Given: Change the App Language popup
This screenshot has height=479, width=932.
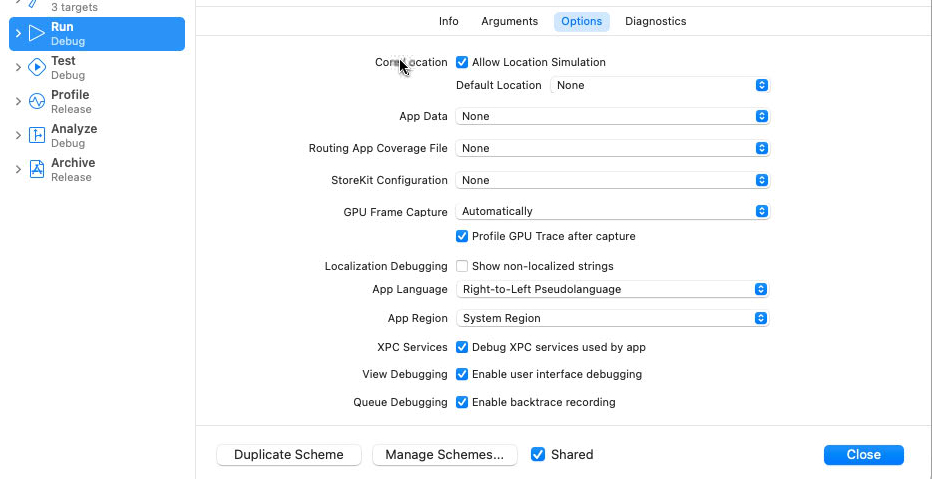Looking at the screenshot, I should (612, 290).
